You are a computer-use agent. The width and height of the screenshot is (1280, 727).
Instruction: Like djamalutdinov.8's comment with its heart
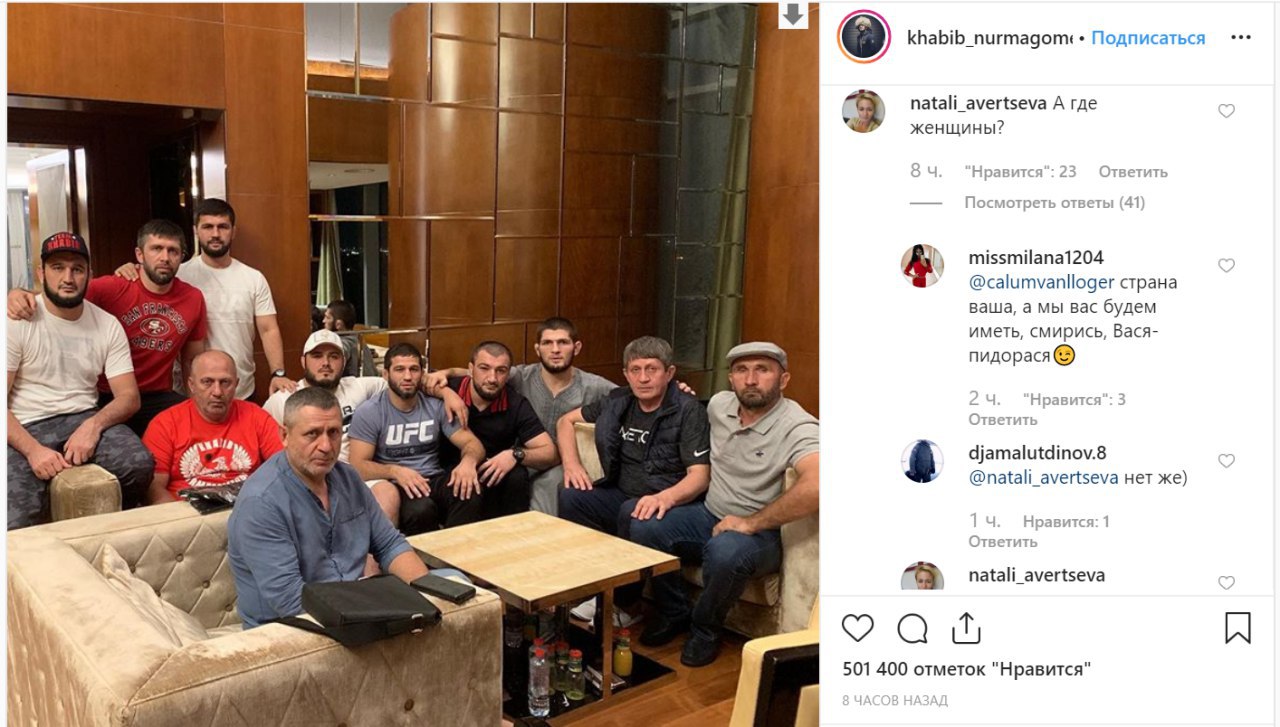(x=1226, y=461)
